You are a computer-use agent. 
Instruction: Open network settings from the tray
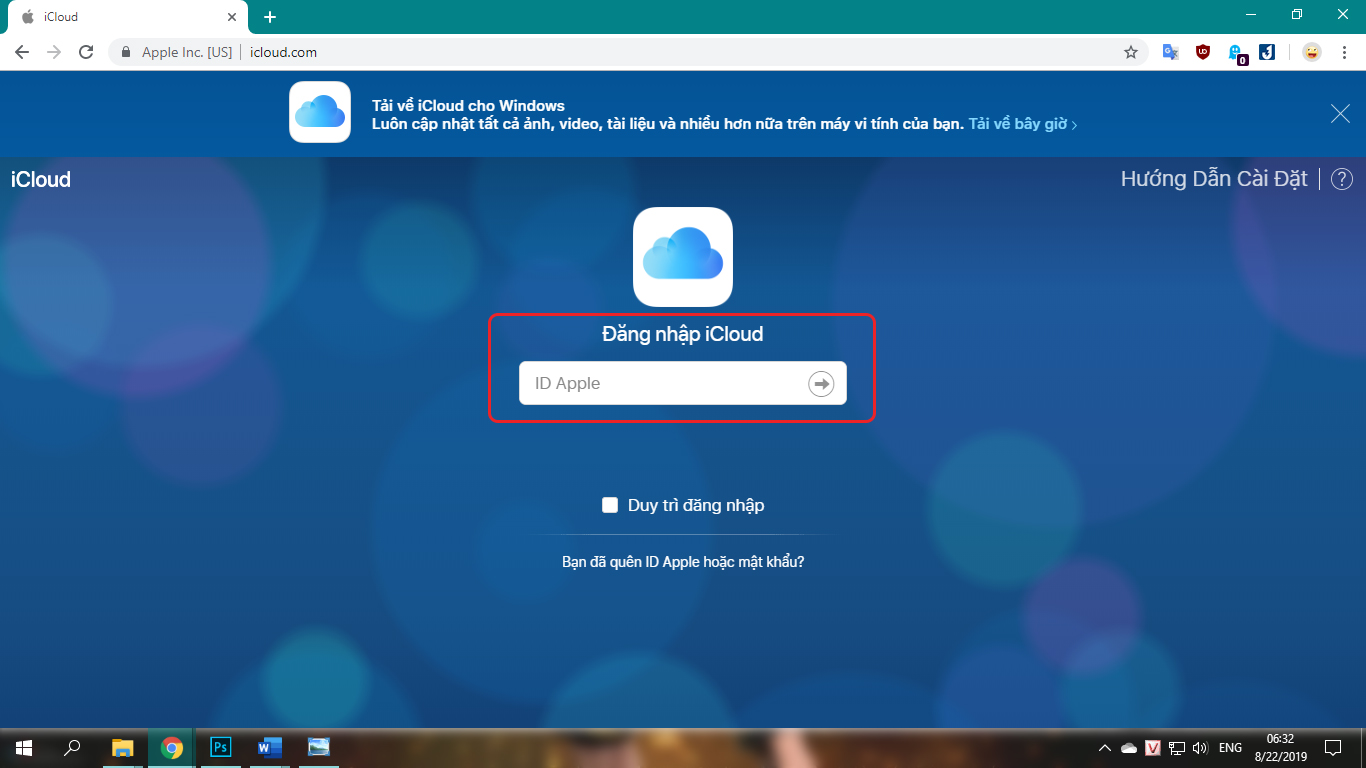[x=1177, y=748]
